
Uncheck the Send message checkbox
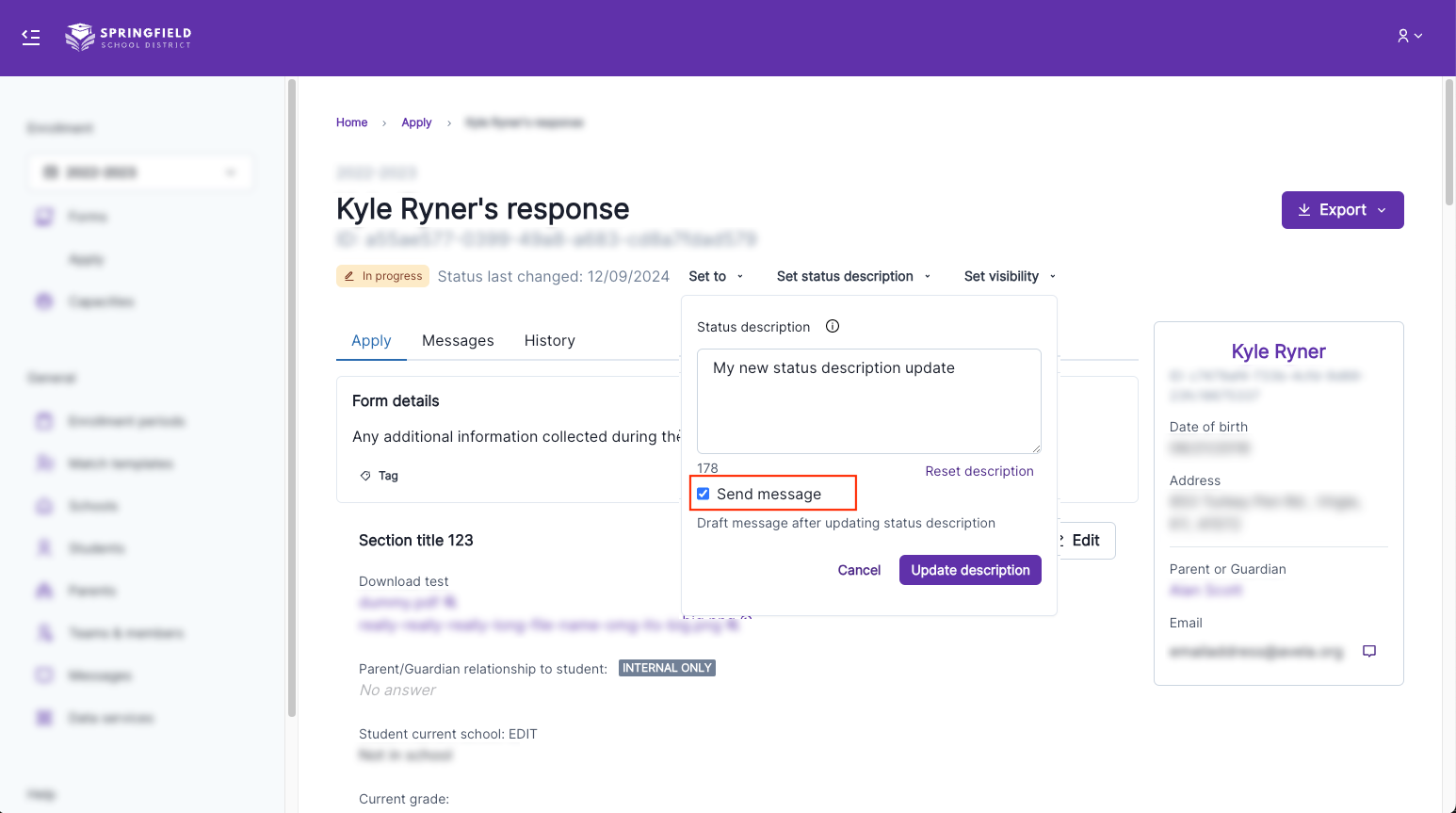(704, 494)
